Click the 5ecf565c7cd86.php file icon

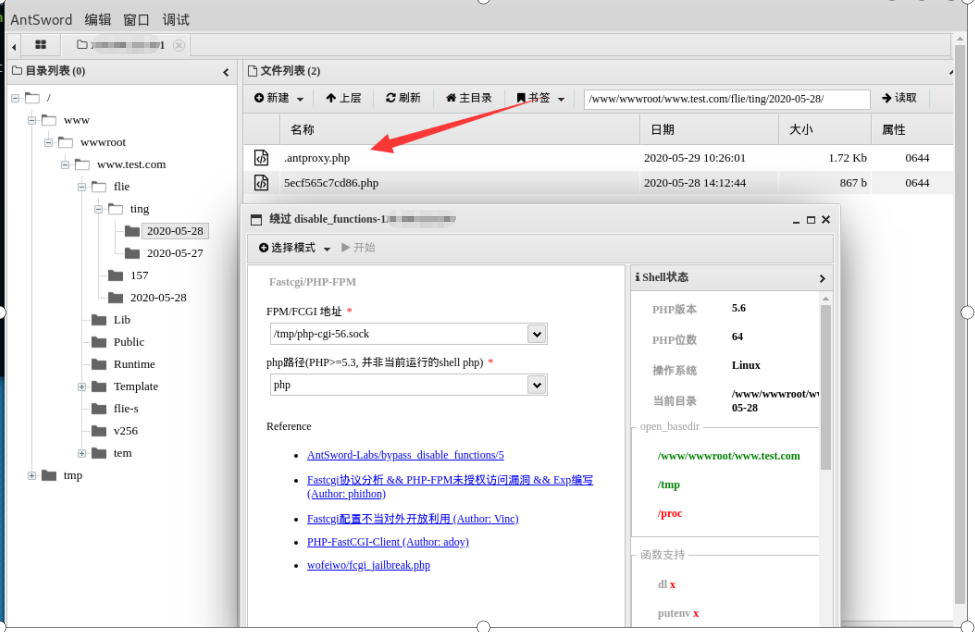tap(260, 183)
